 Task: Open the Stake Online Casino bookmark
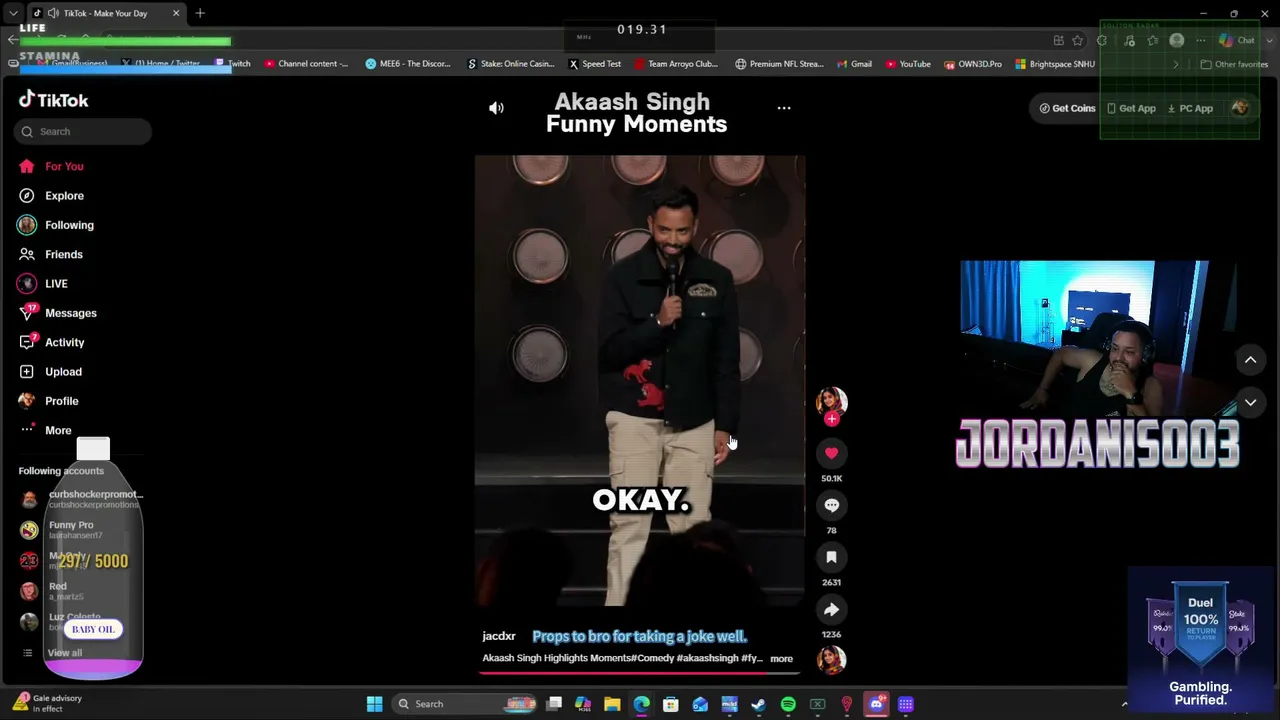tap(511, 64)
